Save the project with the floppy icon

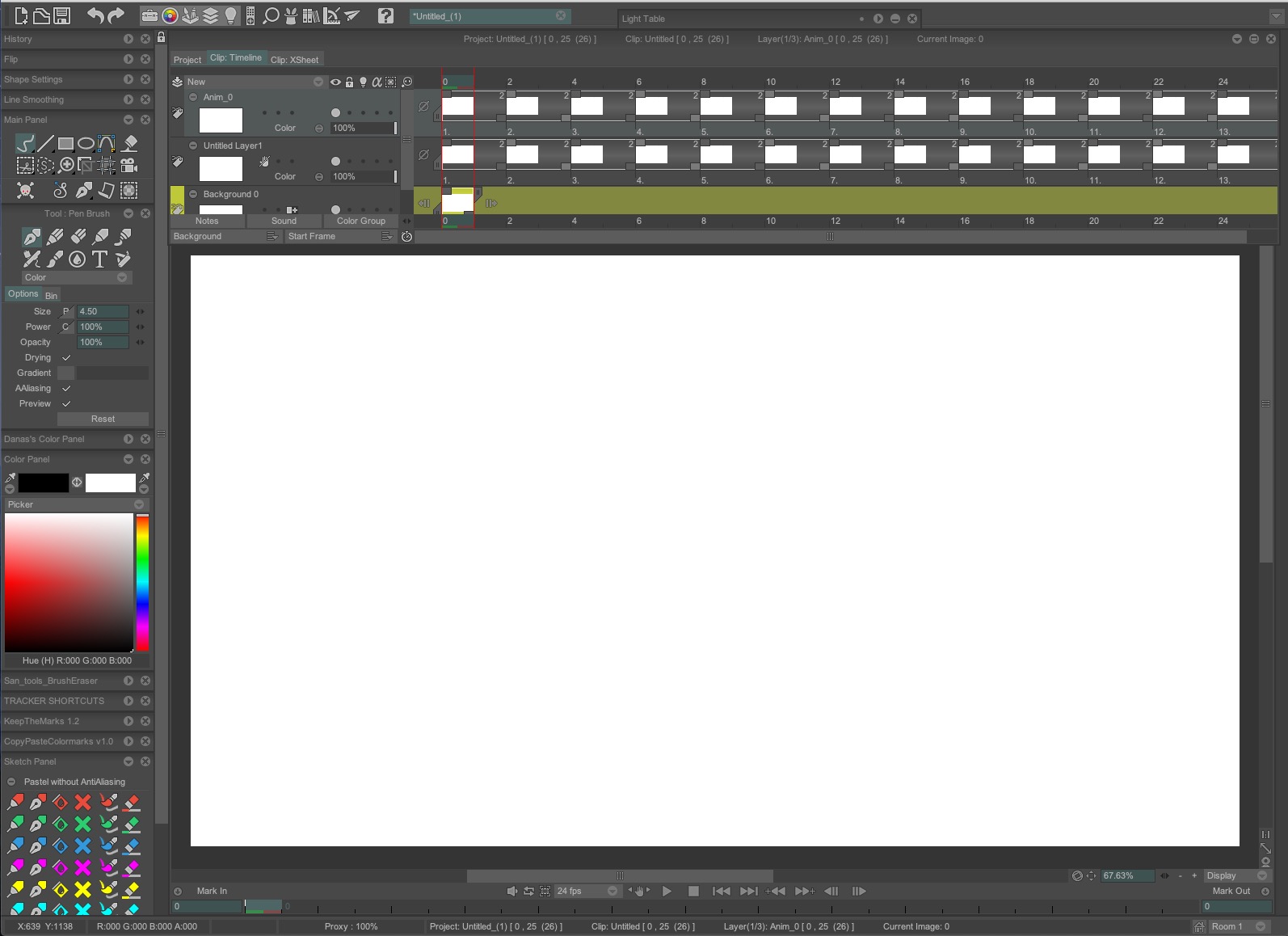pos(61,15)
